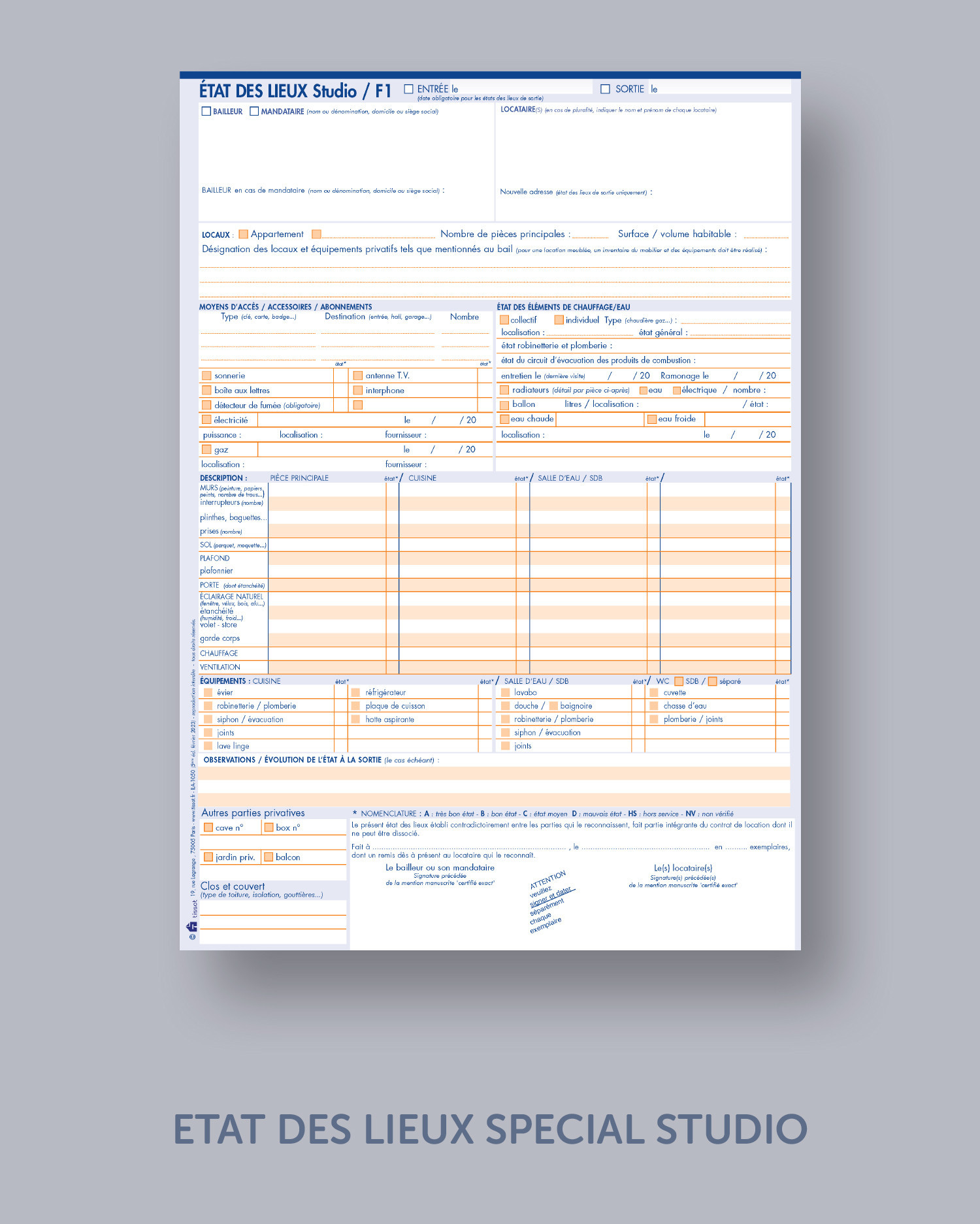Check the plaque de cuisson box
The height and width of the screenshot is (1224, 980).
[x=355, y=706]
